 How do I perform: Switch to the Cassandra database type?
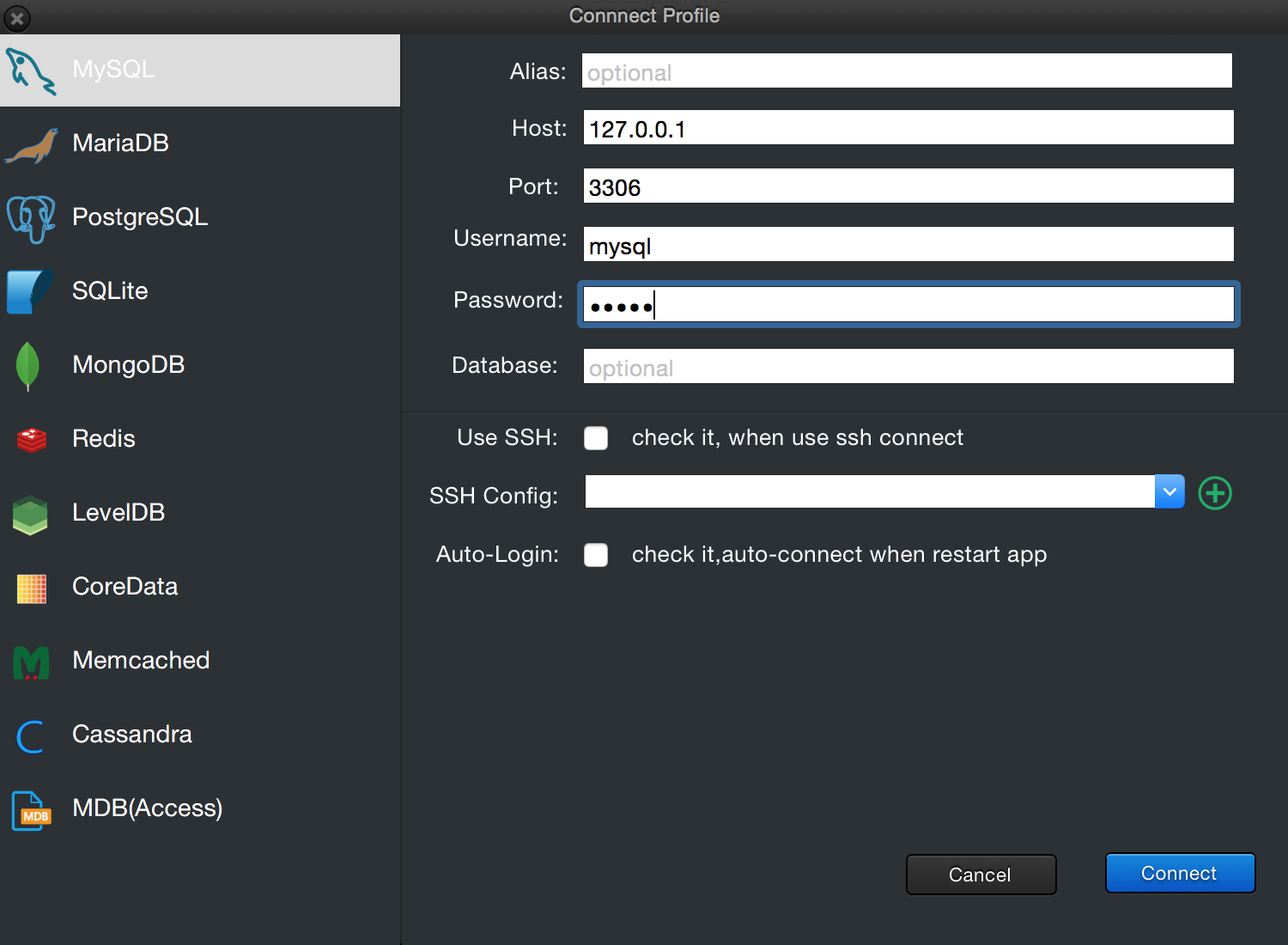(132, 735)
